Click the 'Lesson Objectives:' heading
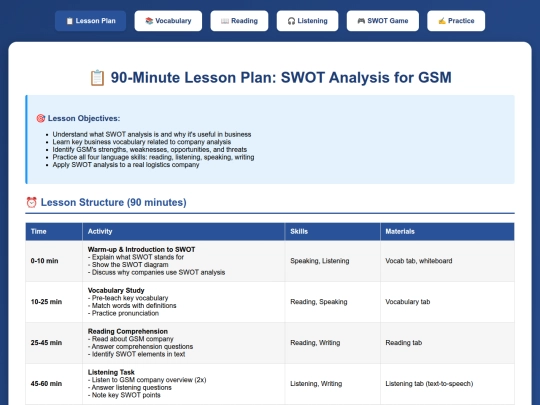The image size is (540, 405). point(84,118)
